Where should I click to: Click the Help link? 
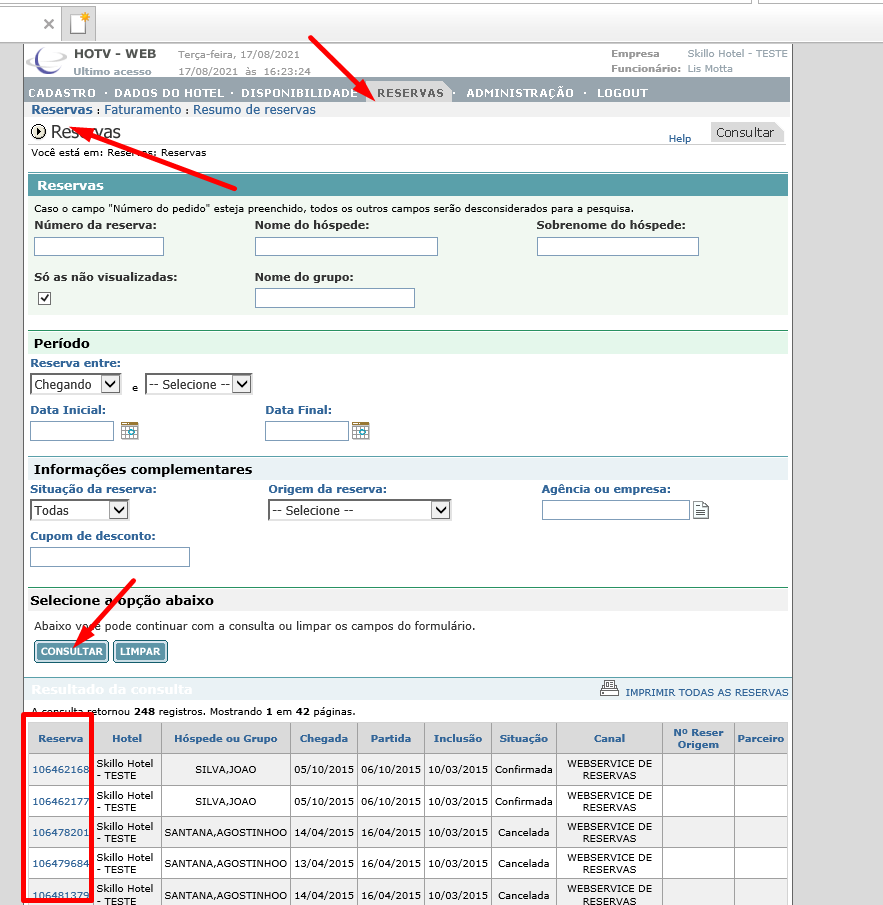click(680, 139)
